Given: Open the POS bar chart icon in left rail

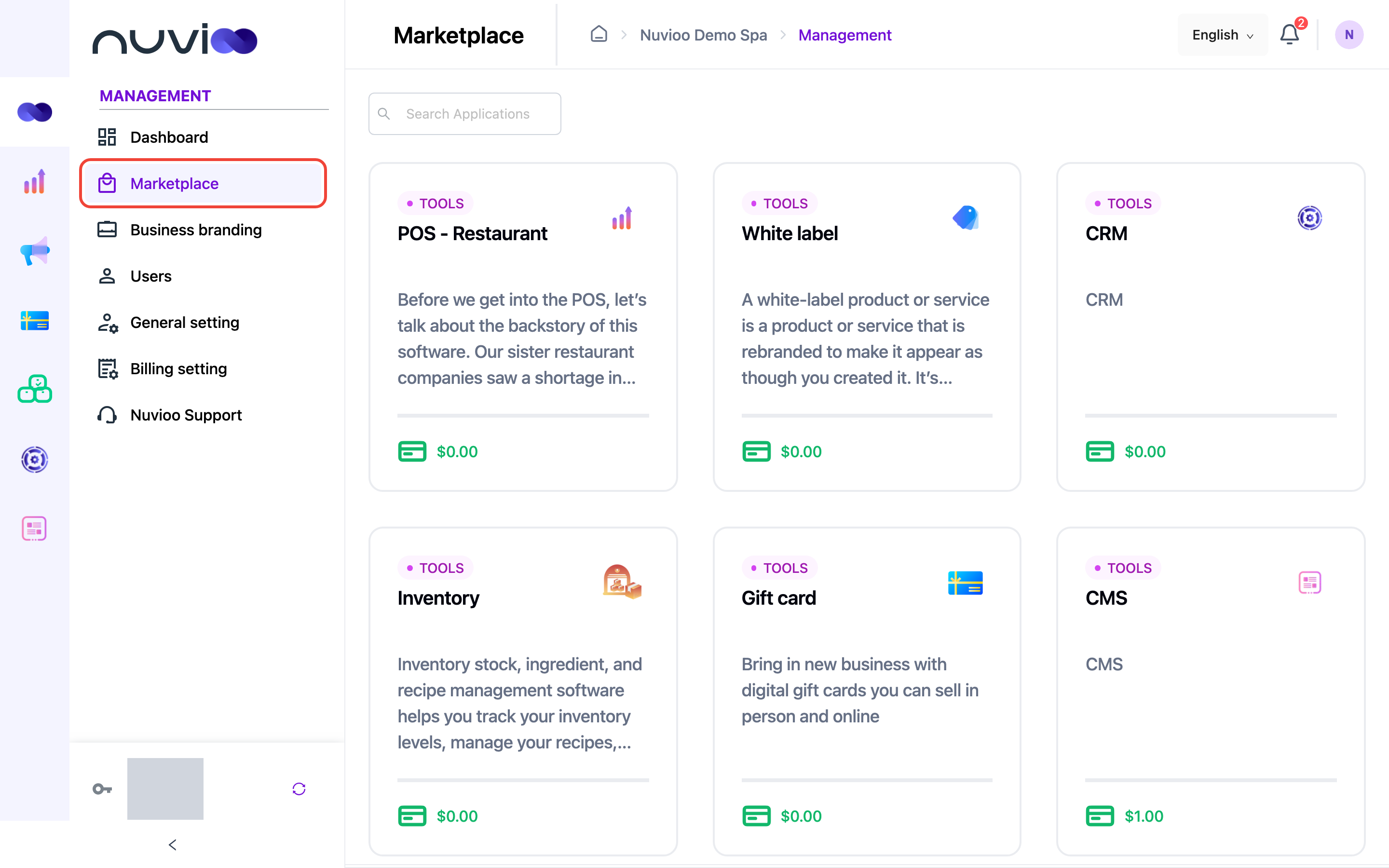Looking at the screenshot, I should point(34,181).
